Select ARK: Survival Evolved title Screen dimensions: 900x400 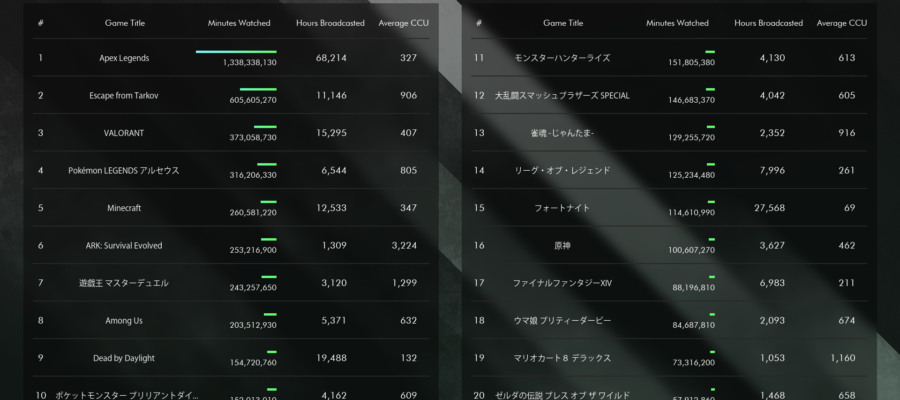tap(124, 246)
